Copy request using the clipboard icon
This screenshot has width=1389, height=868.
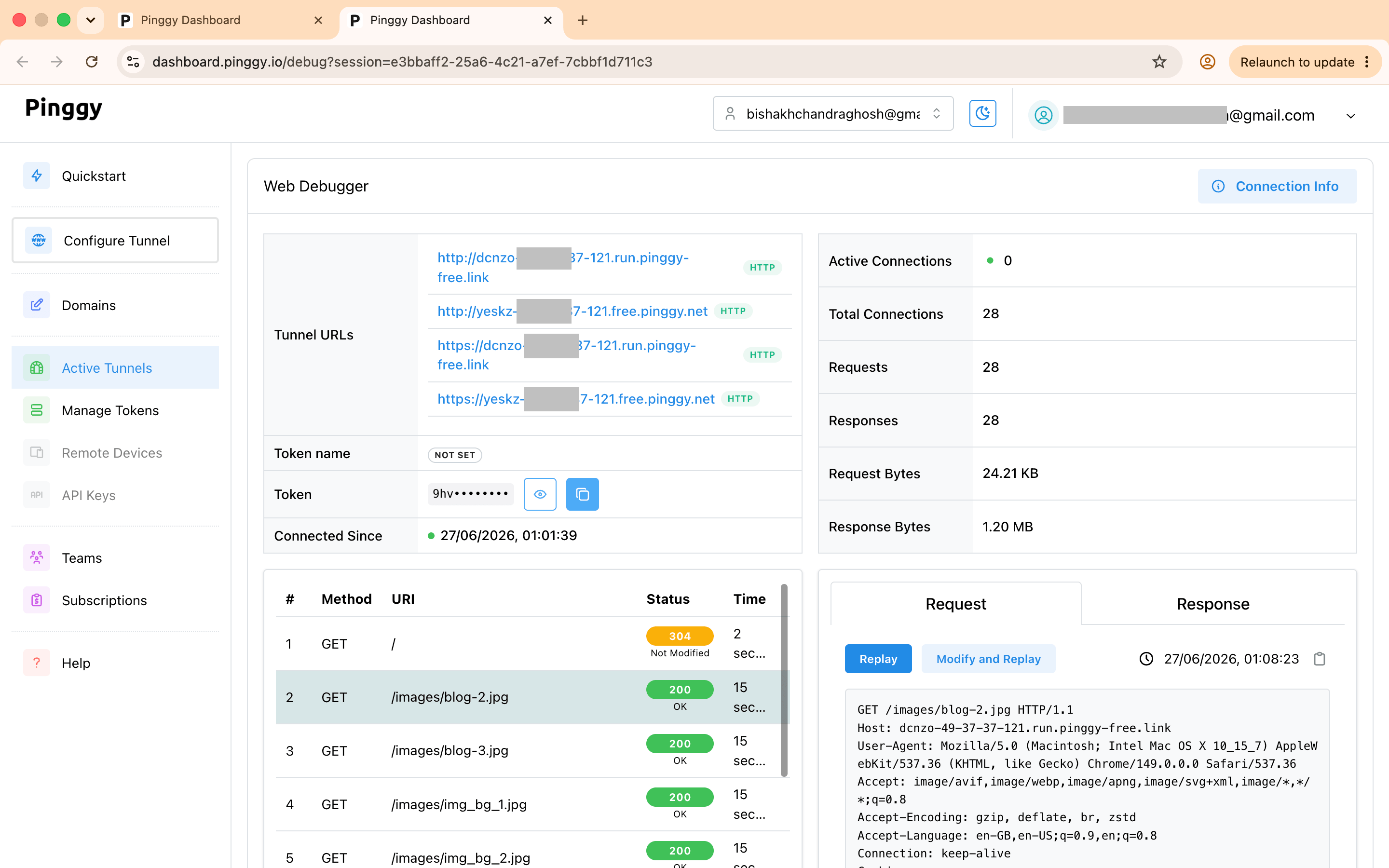pyautogui.click(x=1320, y=658)
